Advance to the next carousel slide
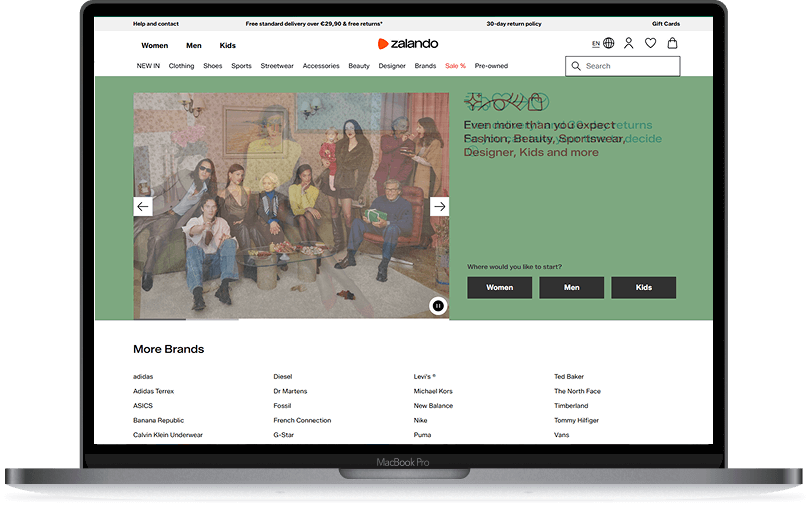This screenshot has height=505, width=811. click(439, 206)
